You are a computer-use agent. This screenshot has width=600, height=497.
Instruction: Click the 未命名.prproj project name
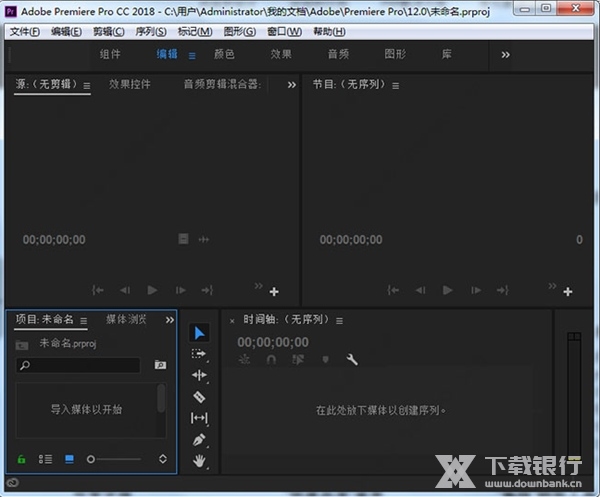pyautogui.click(x=68, y=343)
